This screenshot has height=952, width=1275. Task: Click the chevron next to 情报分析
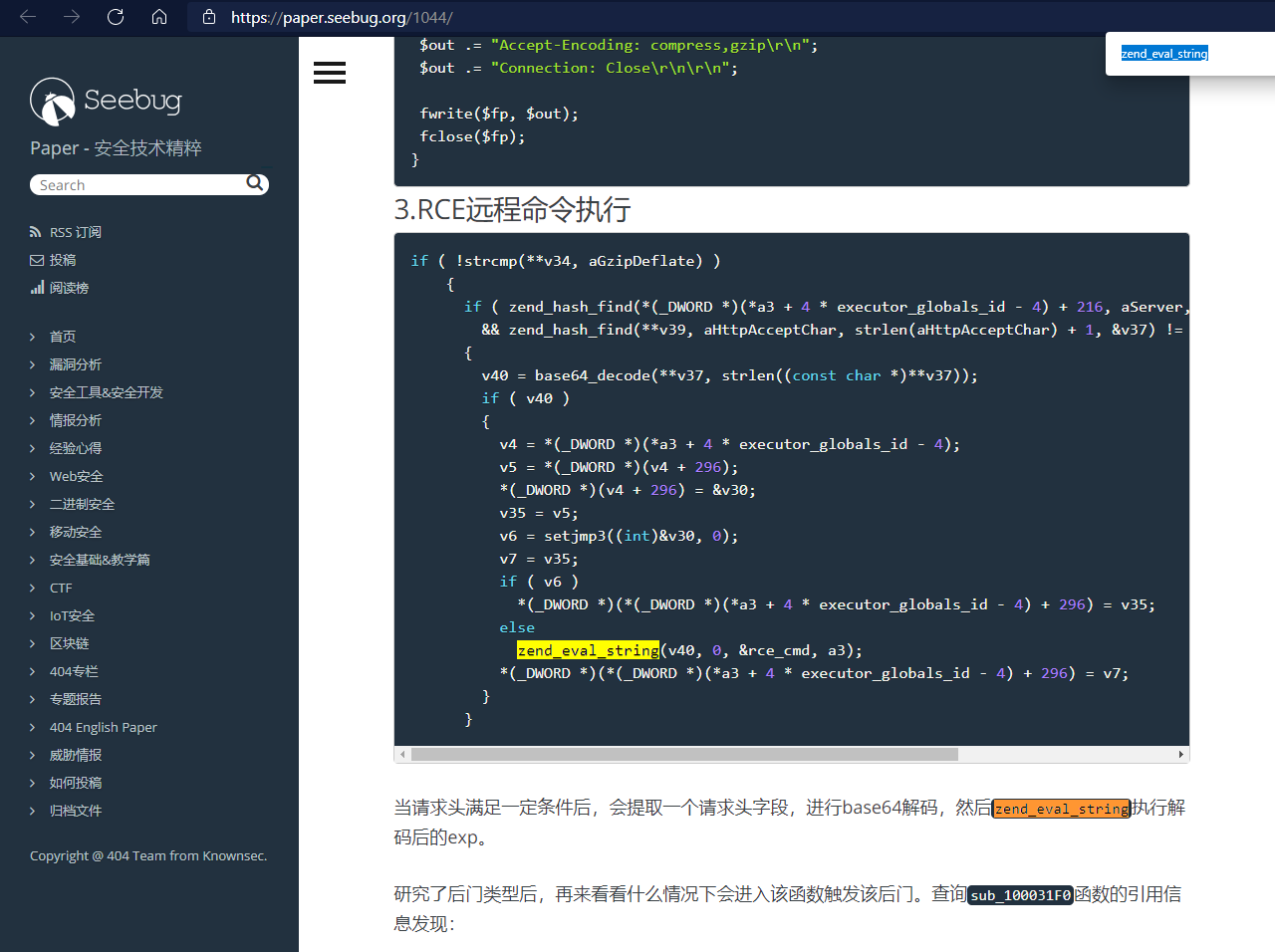(x=33, y=420)
